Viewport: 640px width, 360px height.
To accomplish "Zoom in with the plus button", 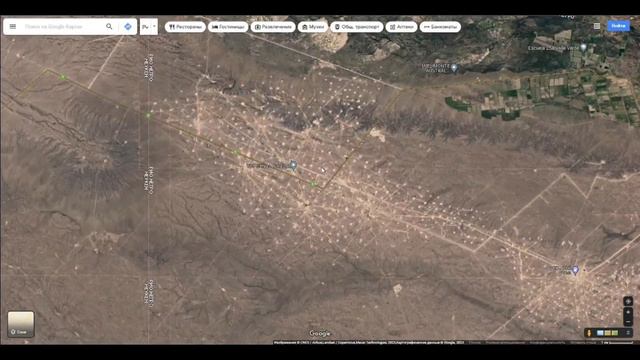I will tap(628, 312).
